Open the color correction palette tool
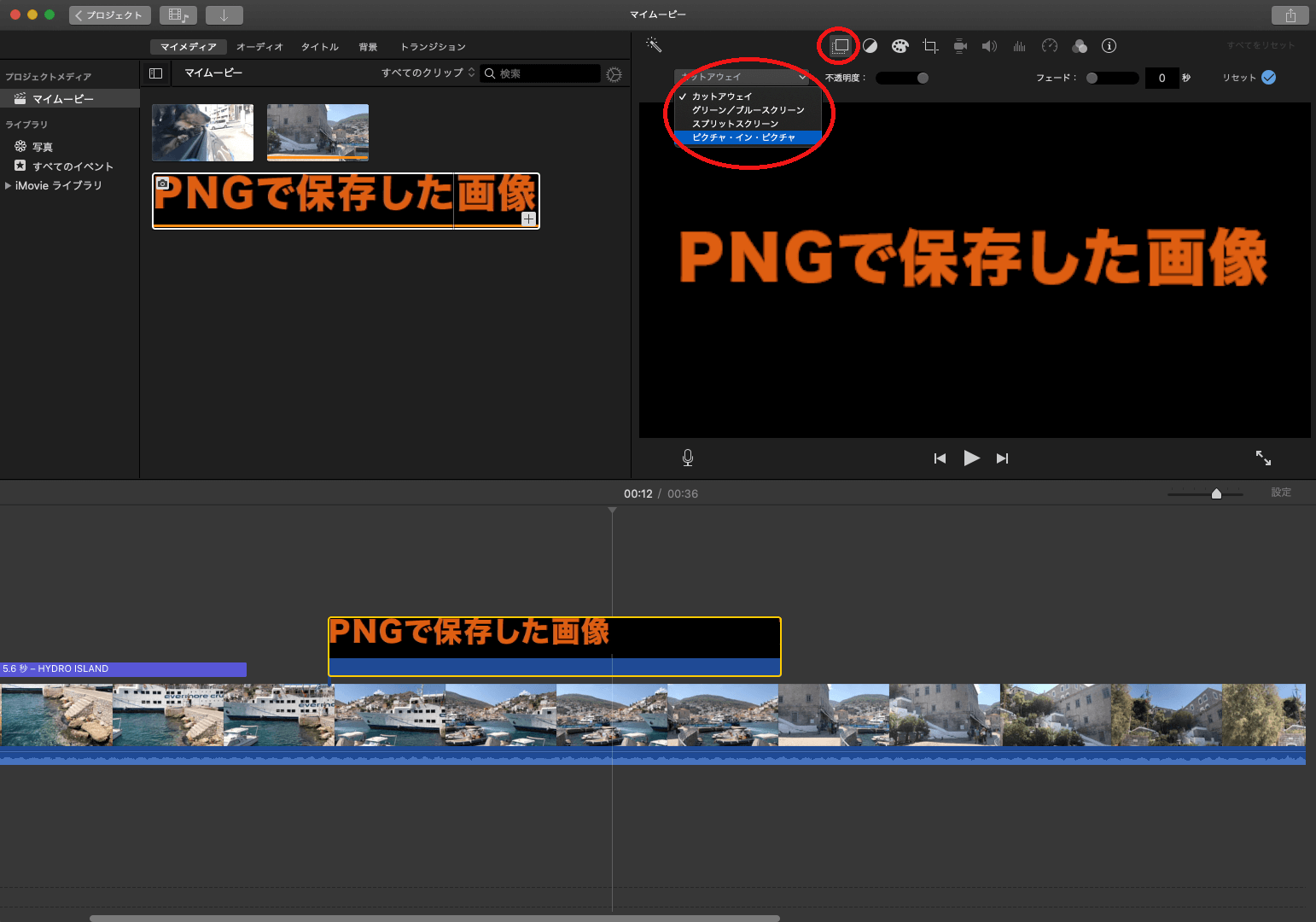 (x=900, y=46)
